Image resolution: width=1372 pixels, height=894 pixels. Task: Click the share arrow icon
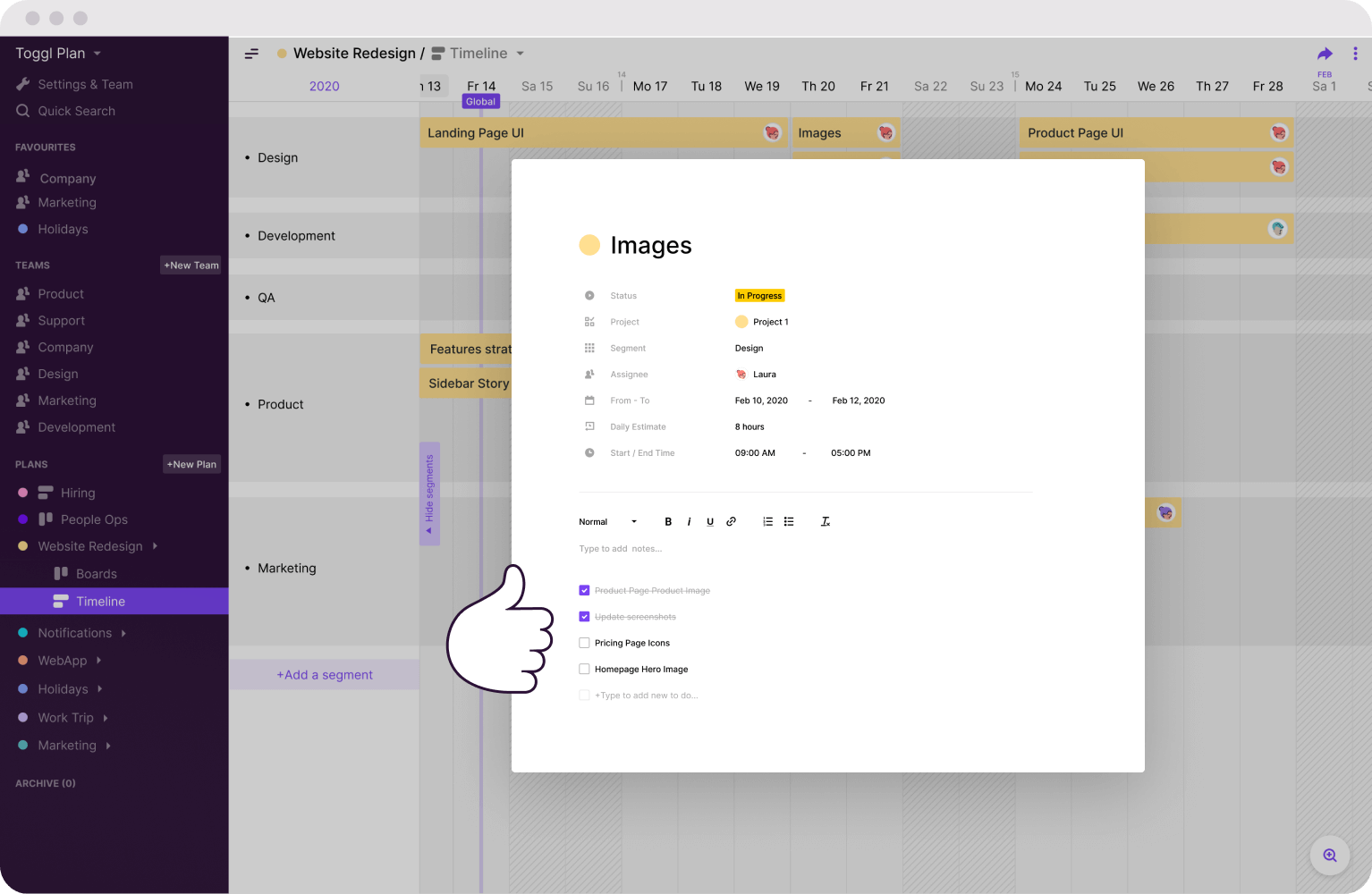tap(1325, 54)
